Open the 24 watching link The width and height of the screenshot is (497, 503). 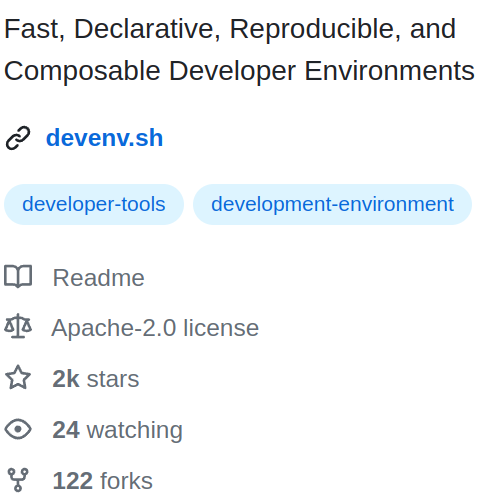click(117, 430)
